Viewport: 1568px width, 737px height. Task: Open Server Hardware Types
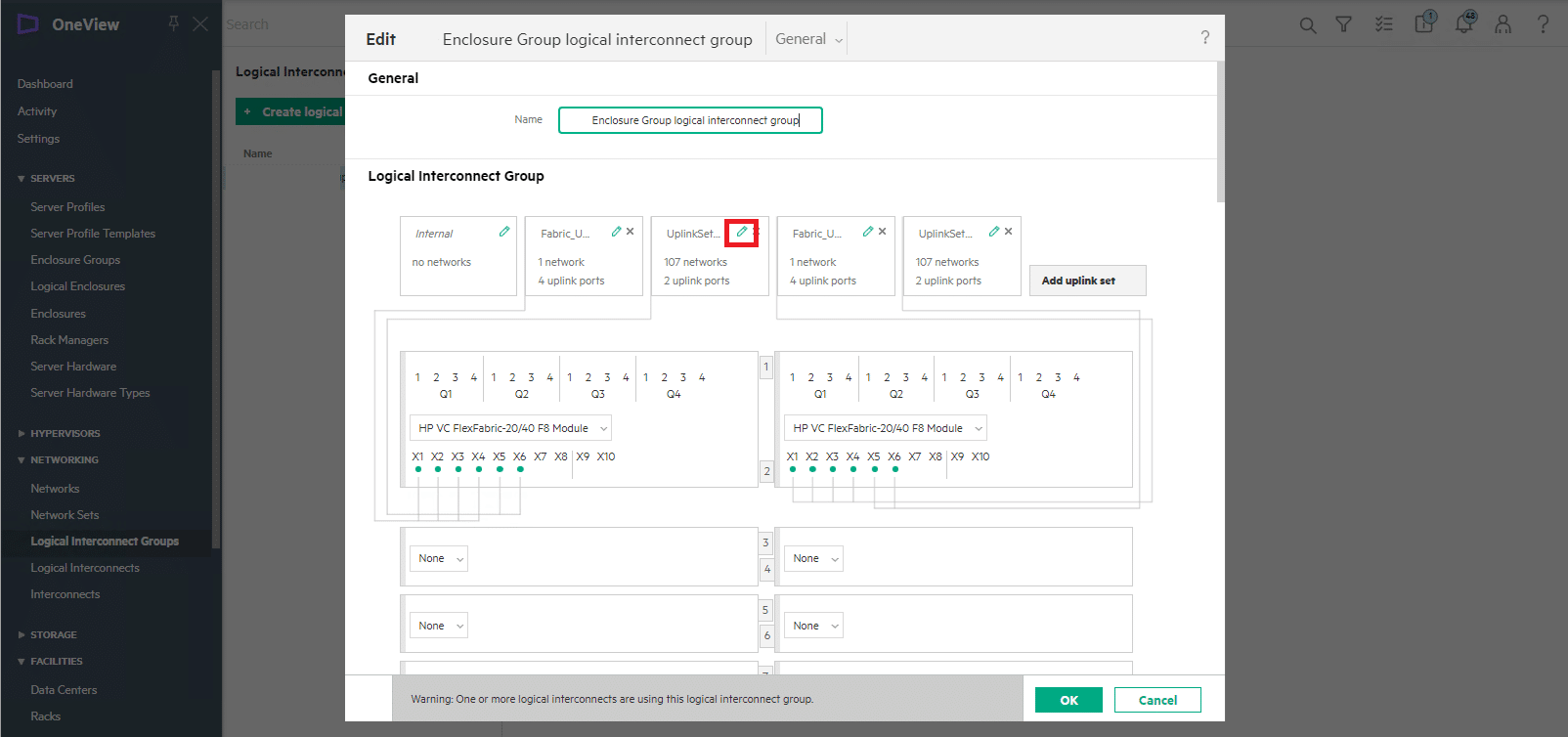(x=90, y=393)
